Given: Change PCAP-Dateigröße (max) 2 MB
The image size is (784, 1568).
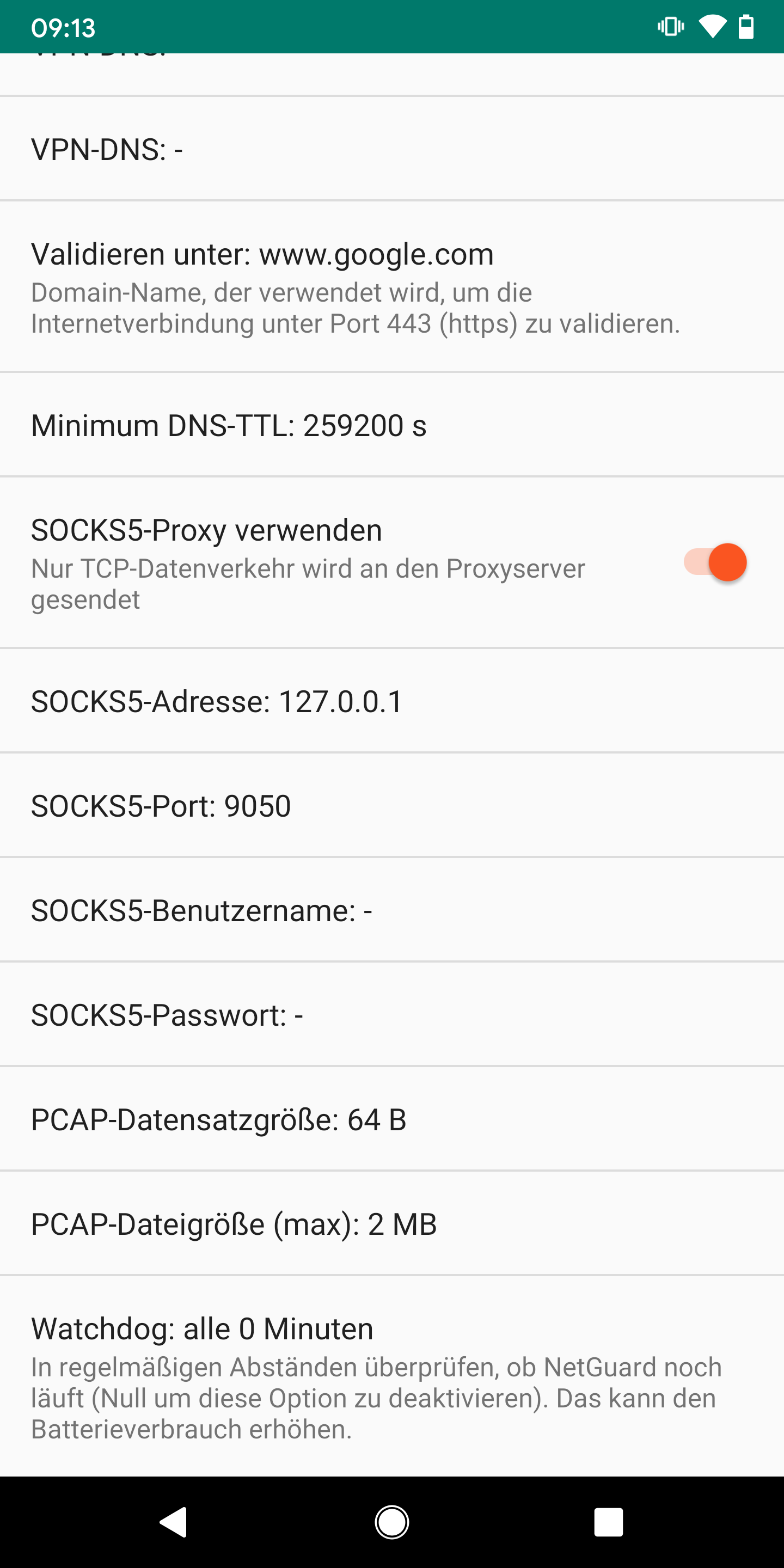Looking at the screenshot, I should click(x=392, y=1224).
